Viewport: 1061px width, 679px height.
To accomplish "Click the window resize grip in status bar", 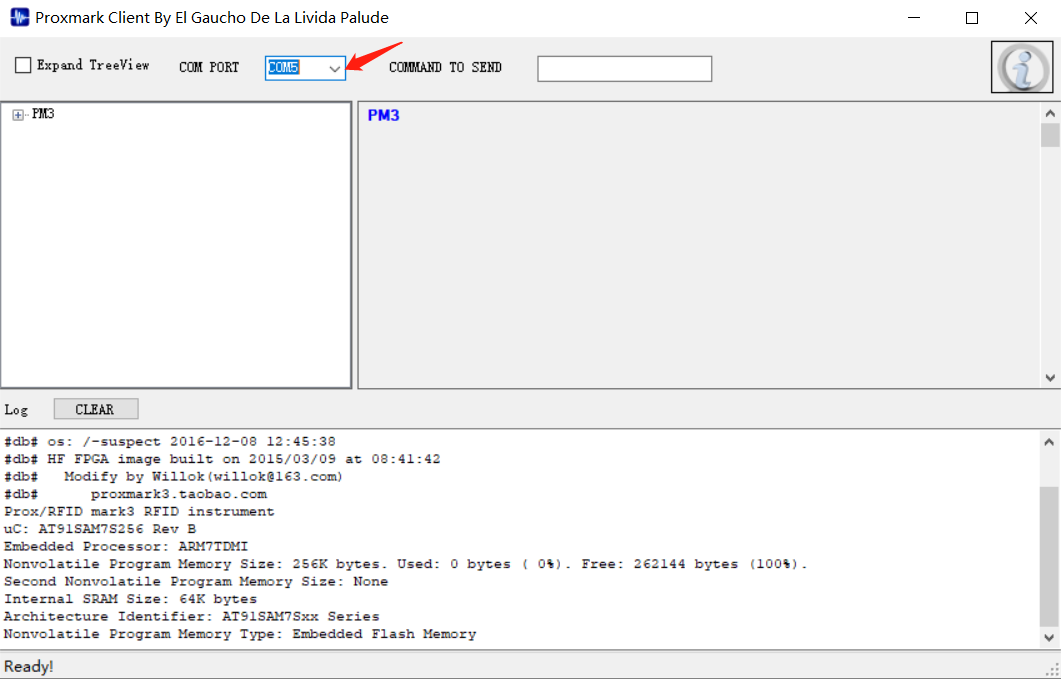I will point(1054,670).
